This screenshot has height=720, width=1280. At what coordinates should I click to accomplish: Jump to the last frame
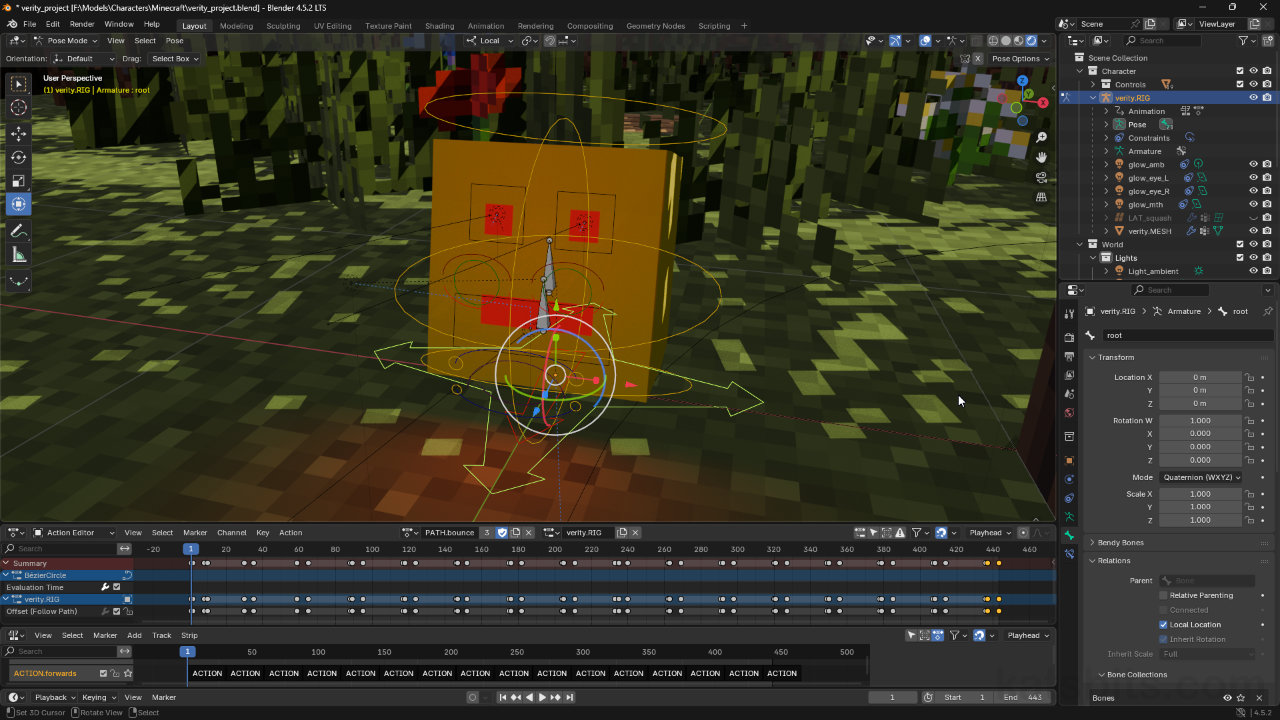(x=569, y=697)
